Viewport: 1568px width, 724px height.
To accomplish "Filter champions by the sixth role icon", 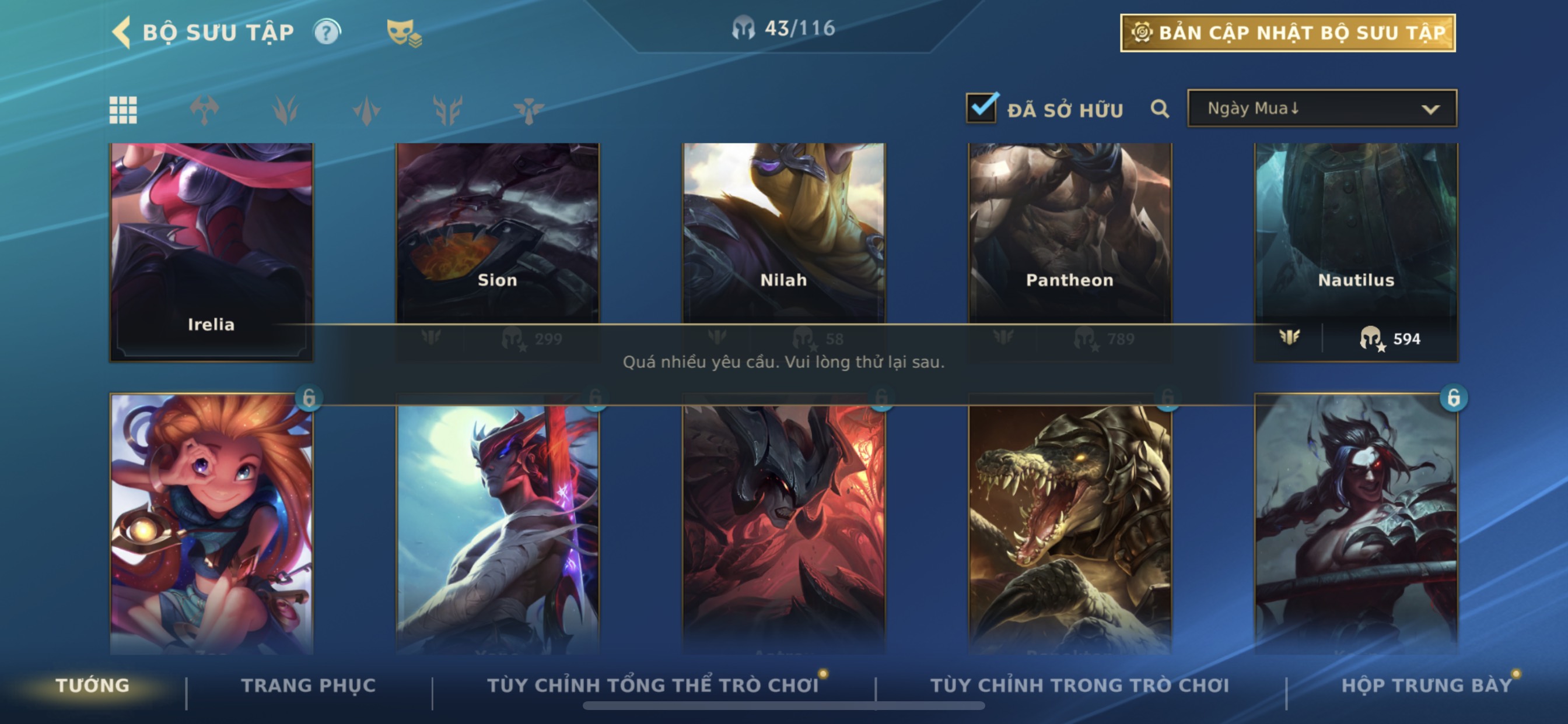I will (x=528, y=110).
